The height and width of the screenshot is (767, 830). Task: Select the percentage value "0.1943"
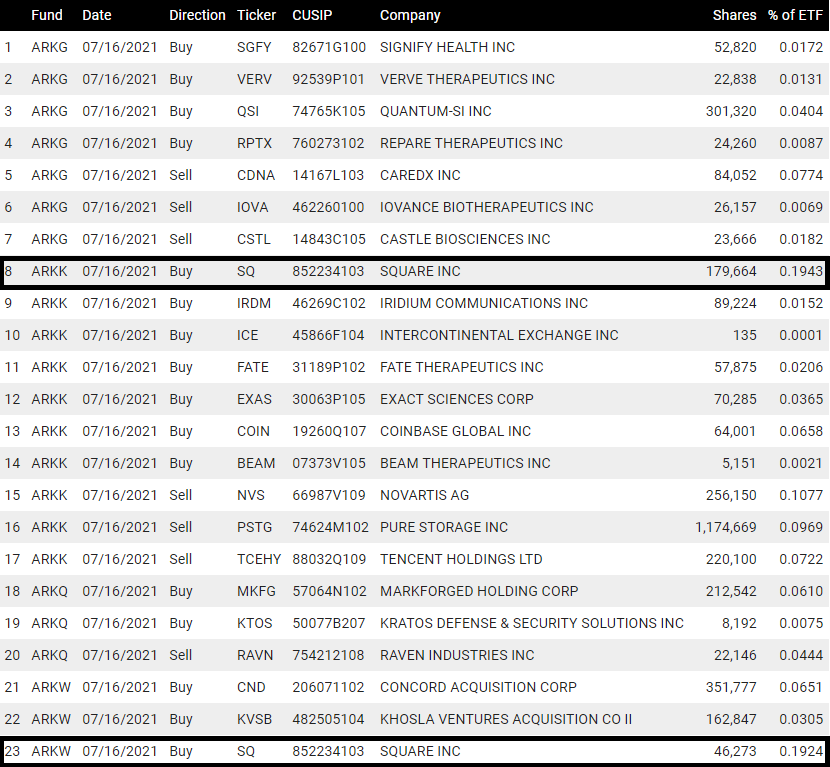[801, 271]
